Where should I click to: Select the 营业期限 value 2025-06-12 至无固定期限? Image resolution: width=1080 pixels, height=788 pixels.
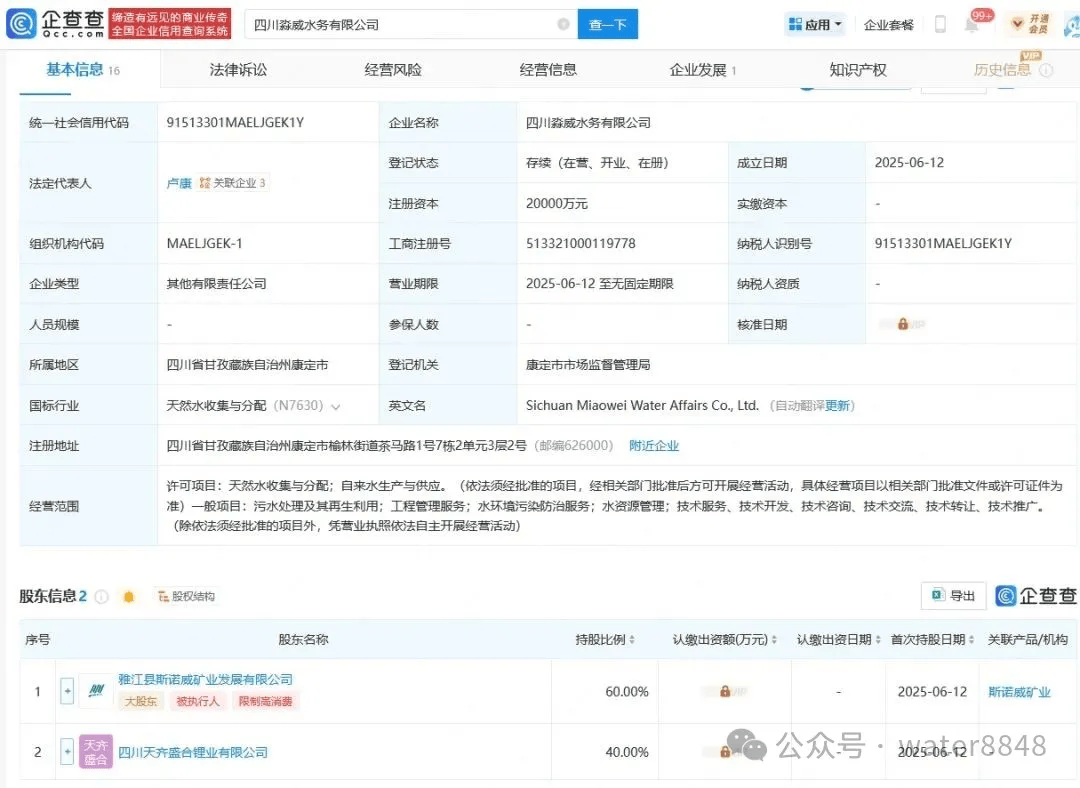[x=599, y=284]
